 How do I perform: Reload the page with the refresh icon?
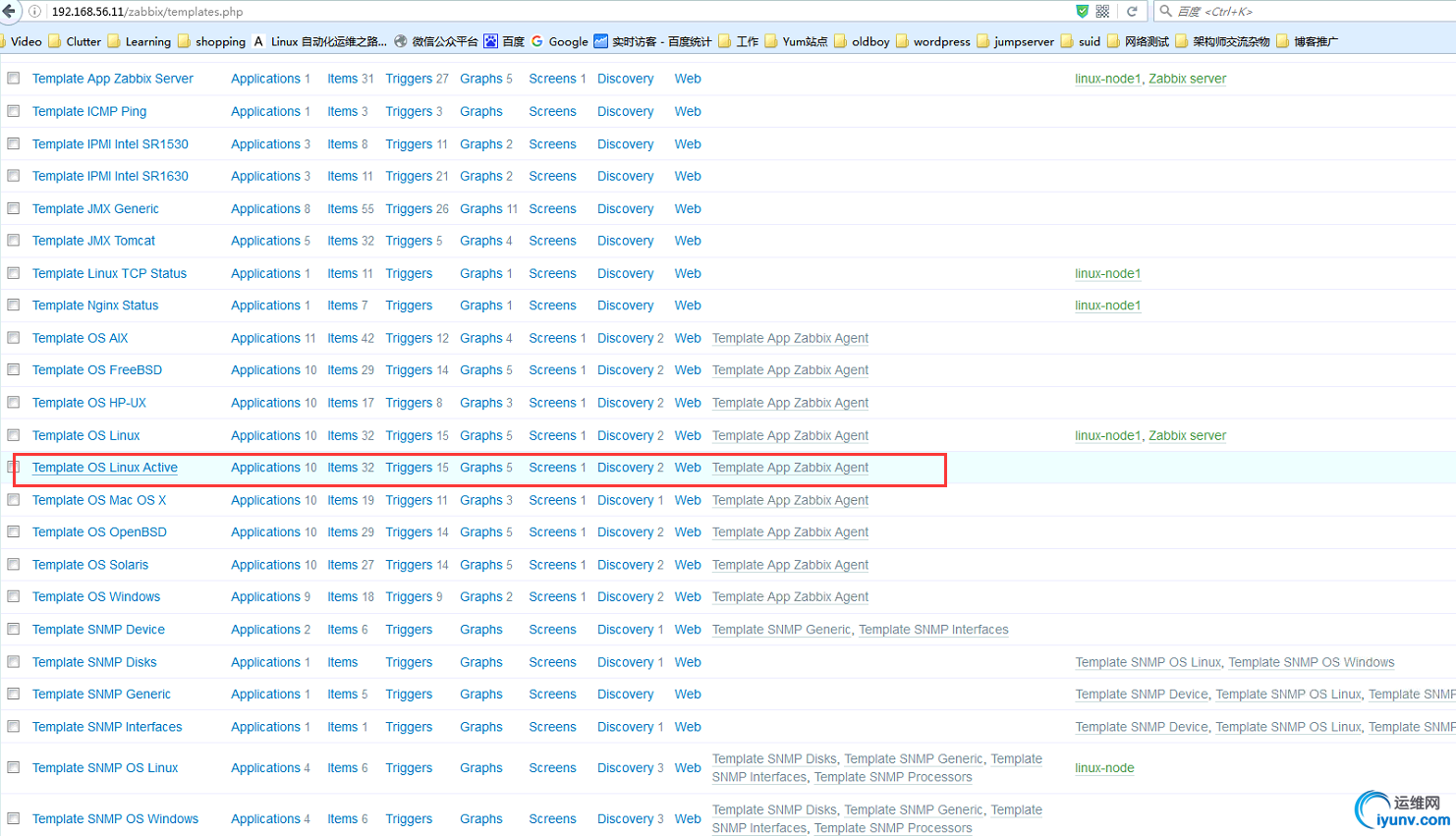pyautogui.click(x=1132, y=12)
